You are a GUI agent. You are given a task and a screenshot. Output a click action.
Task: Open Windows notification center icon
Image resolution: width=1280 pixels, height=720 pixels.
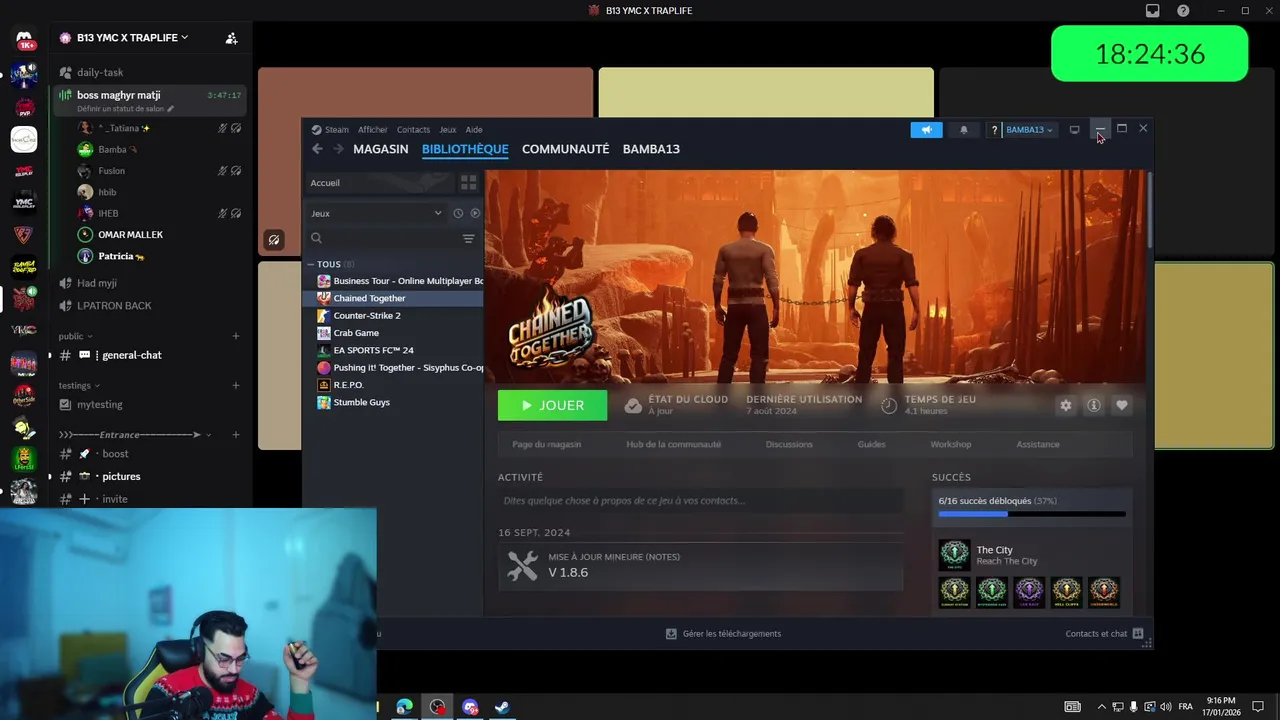pos(1258,707)
